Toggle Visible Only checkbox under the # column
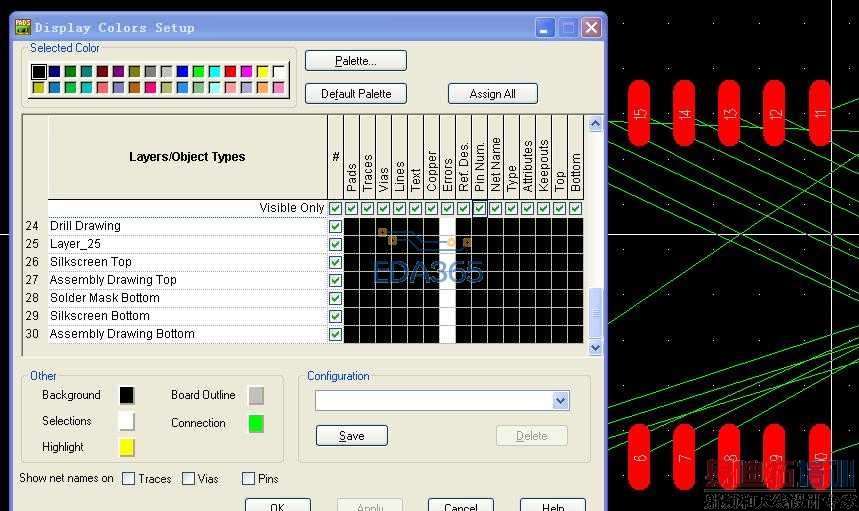 335,208
